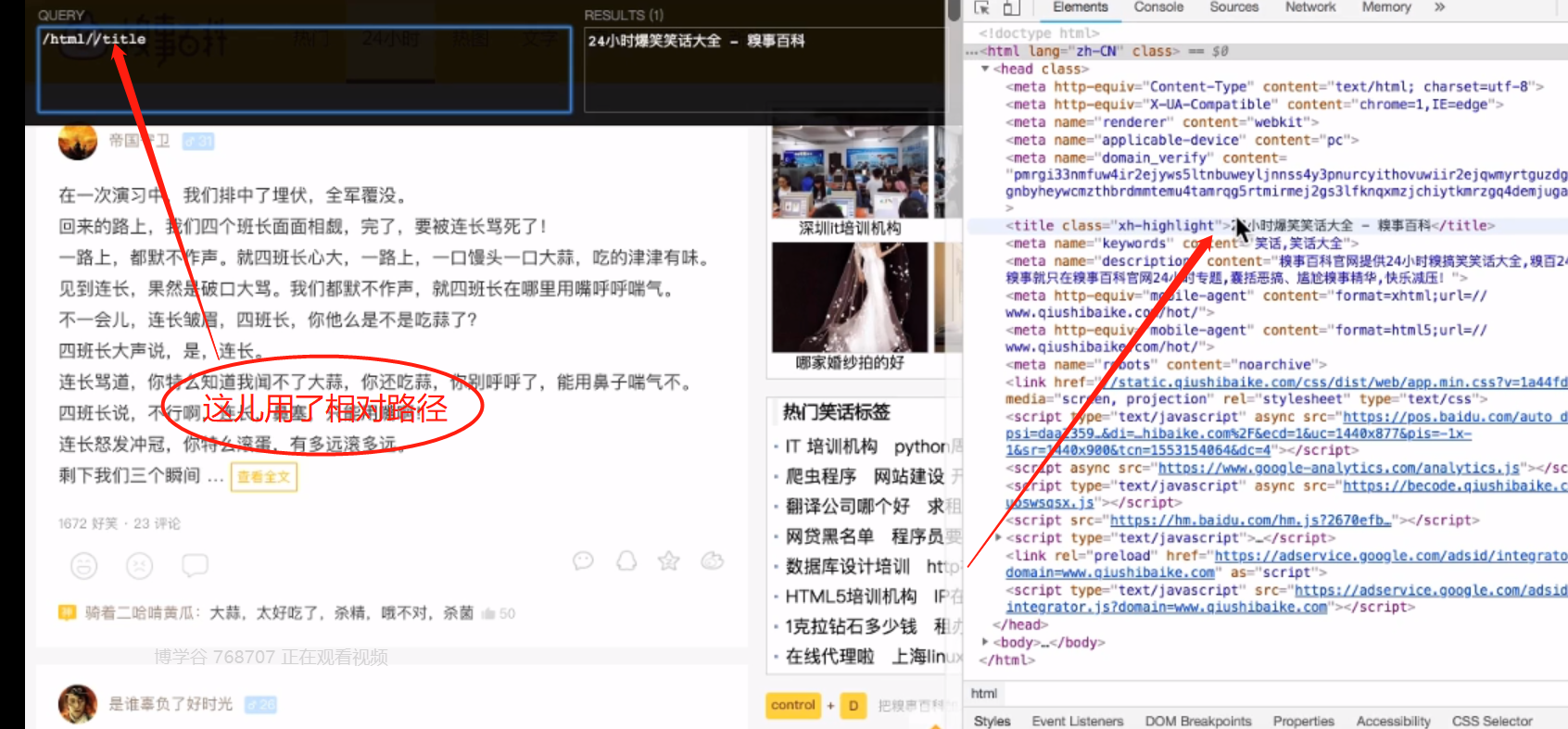Click the 爬虫程序 tag link
Image resolution: width=1568 pixels, height=729 pixels.
tap(821, 476)
